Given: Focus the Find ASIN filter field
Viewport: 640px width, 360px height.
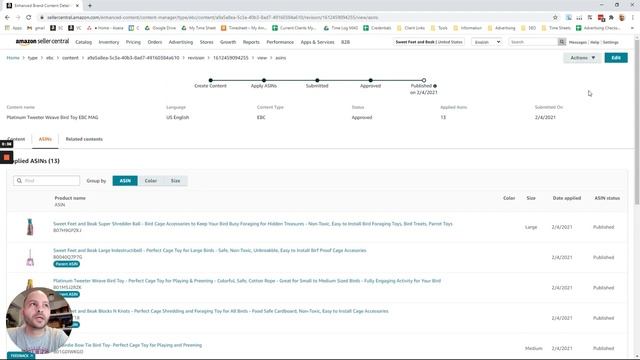Looking at the screenshot, I should [x=47, y=180].
